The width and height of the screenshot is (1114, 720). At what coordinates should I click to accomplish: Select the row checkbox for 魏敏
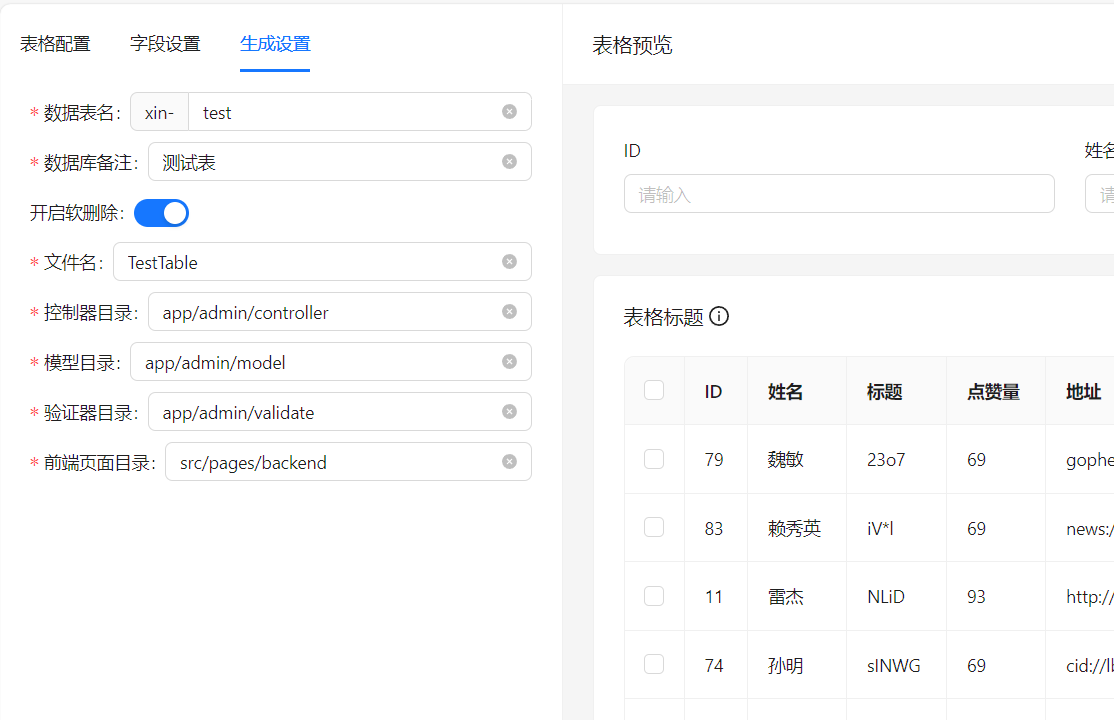tap(654, 459)
